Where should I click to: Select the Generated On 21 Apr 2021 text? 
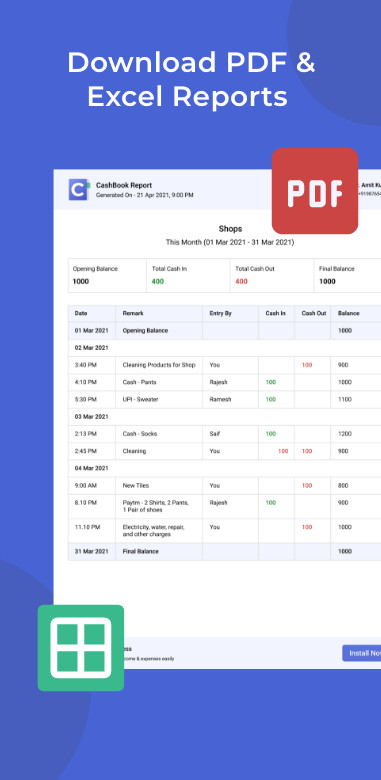145,195
